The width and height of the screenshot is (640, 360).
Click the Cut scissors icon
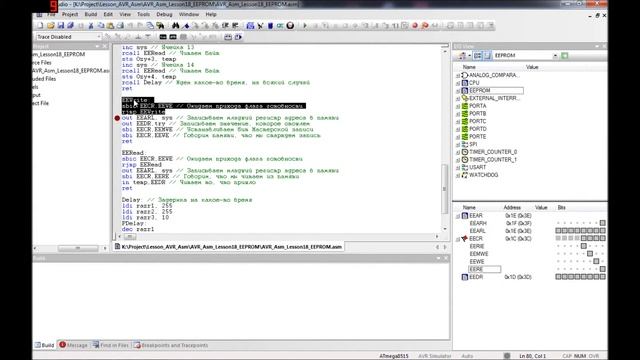[91, 26]
